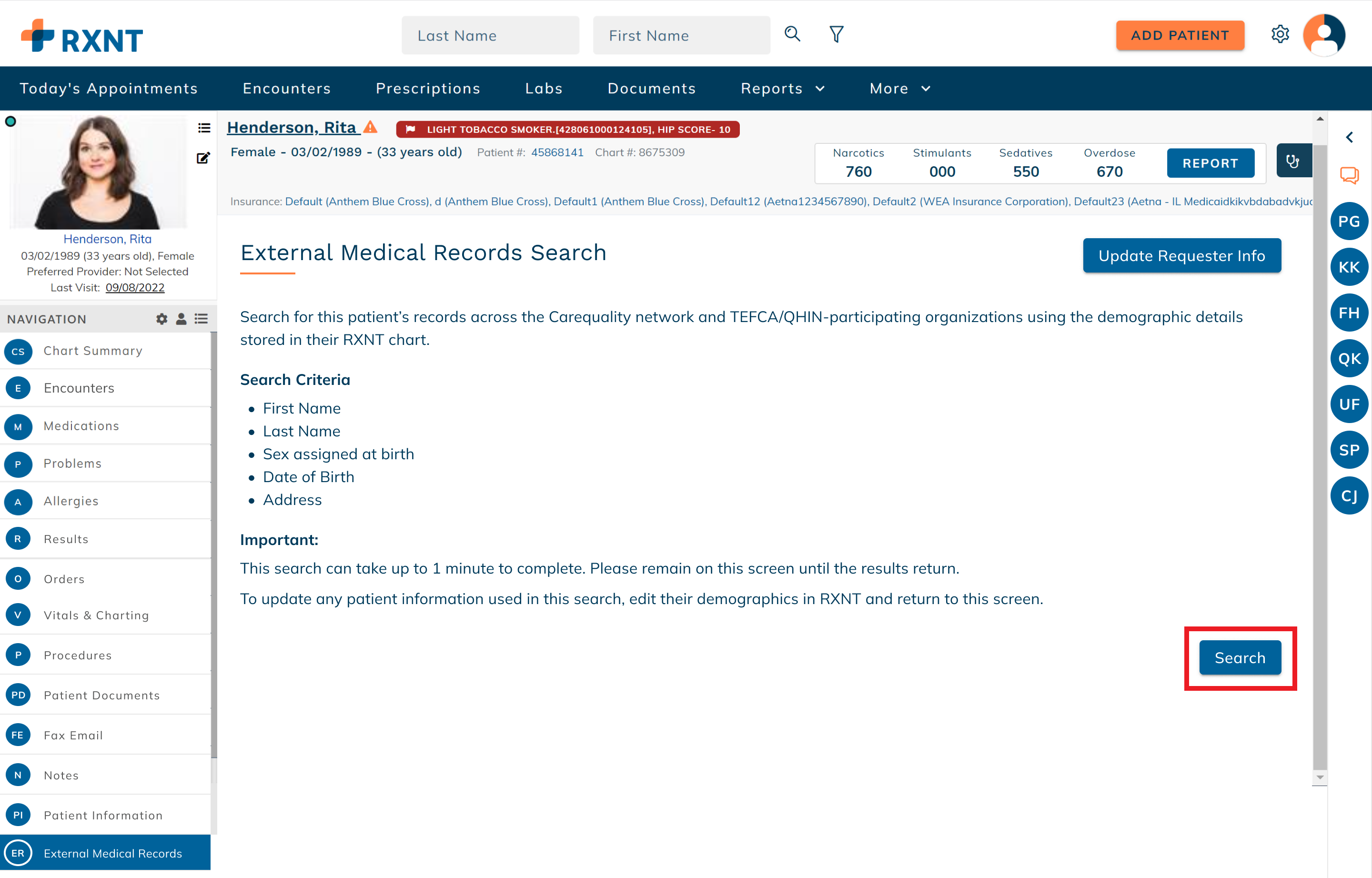The width and height of the screenshot is (1372, 878).
Task: Go to Encounters in top menu
Action: (287, 88)
